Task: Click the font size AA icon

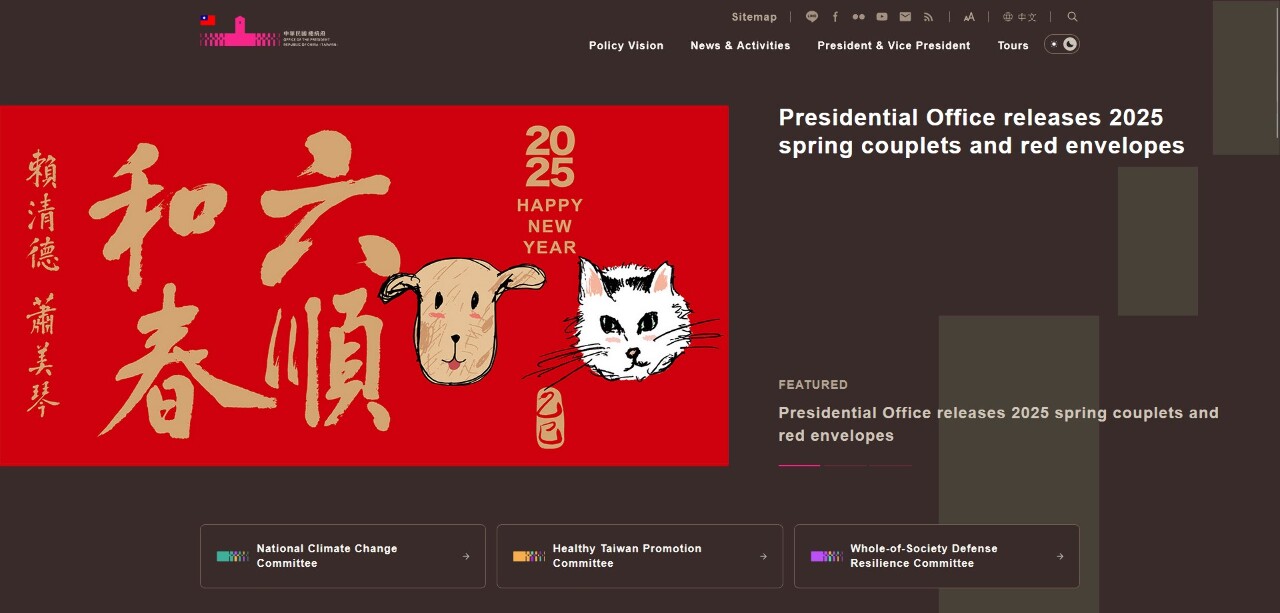Action: tap(969, 17)
